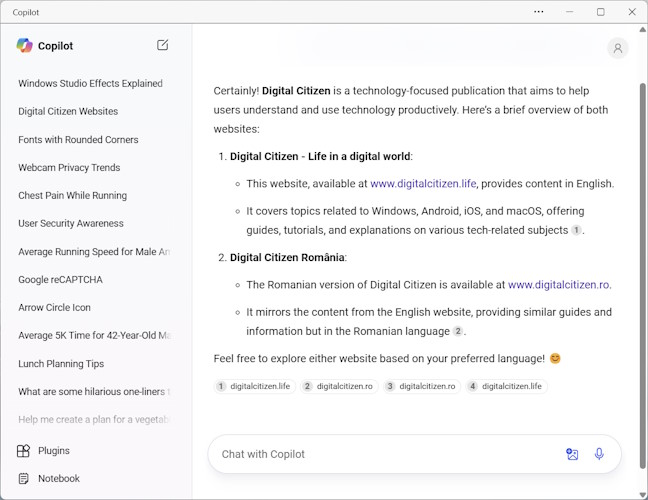Open Average Running Speed for Male chat
The height and width of the screenshot is (500, 648).
tap(94, 252)
